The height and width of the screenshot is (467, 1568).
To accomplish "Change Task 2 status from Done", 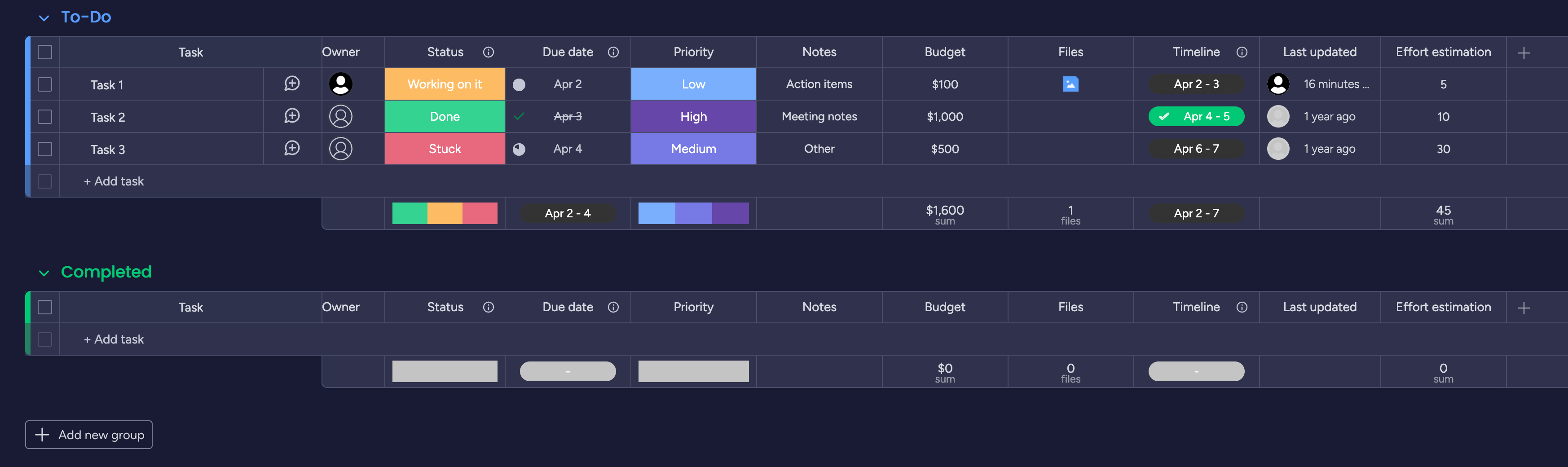I will point(445,116).
